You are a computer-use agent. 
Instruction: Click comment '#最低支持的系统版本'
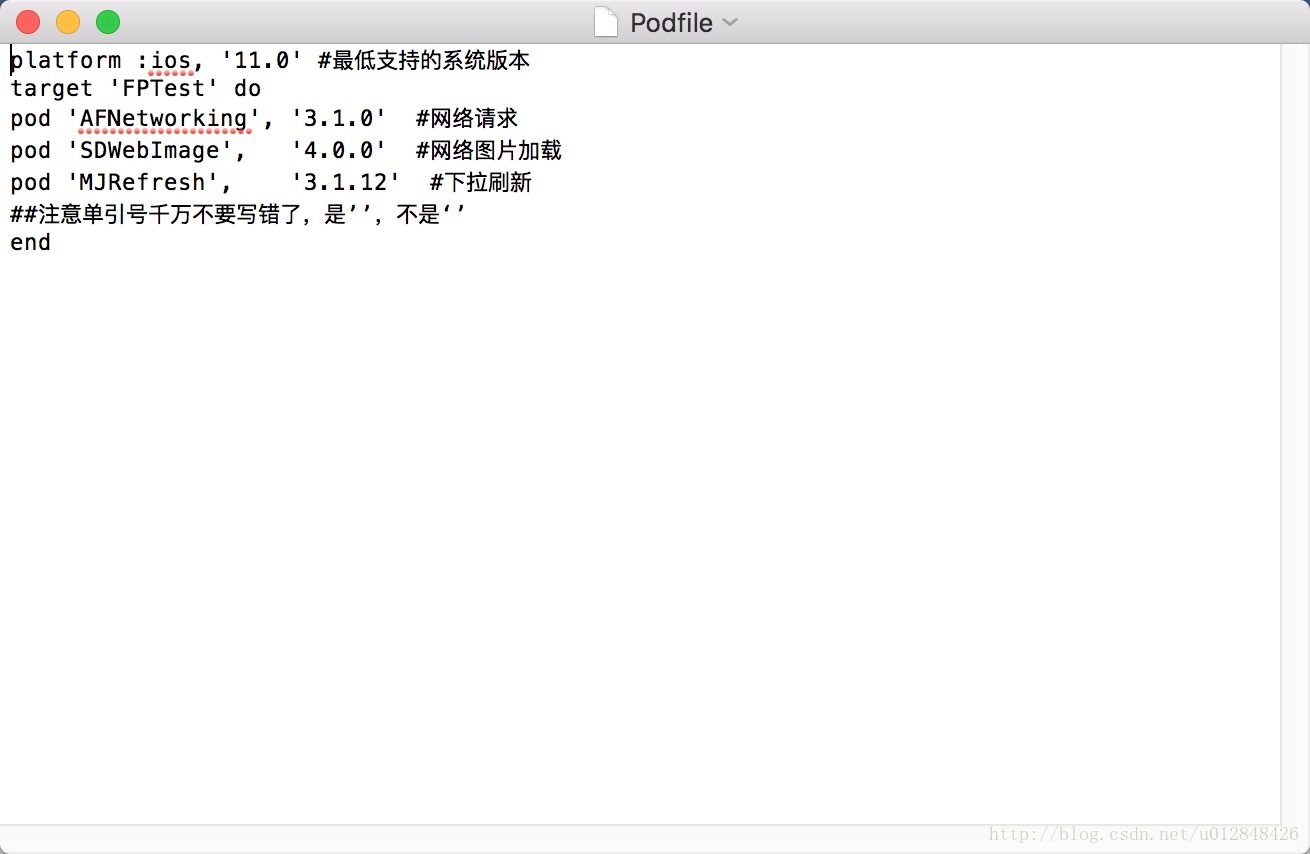click(424, 61)
